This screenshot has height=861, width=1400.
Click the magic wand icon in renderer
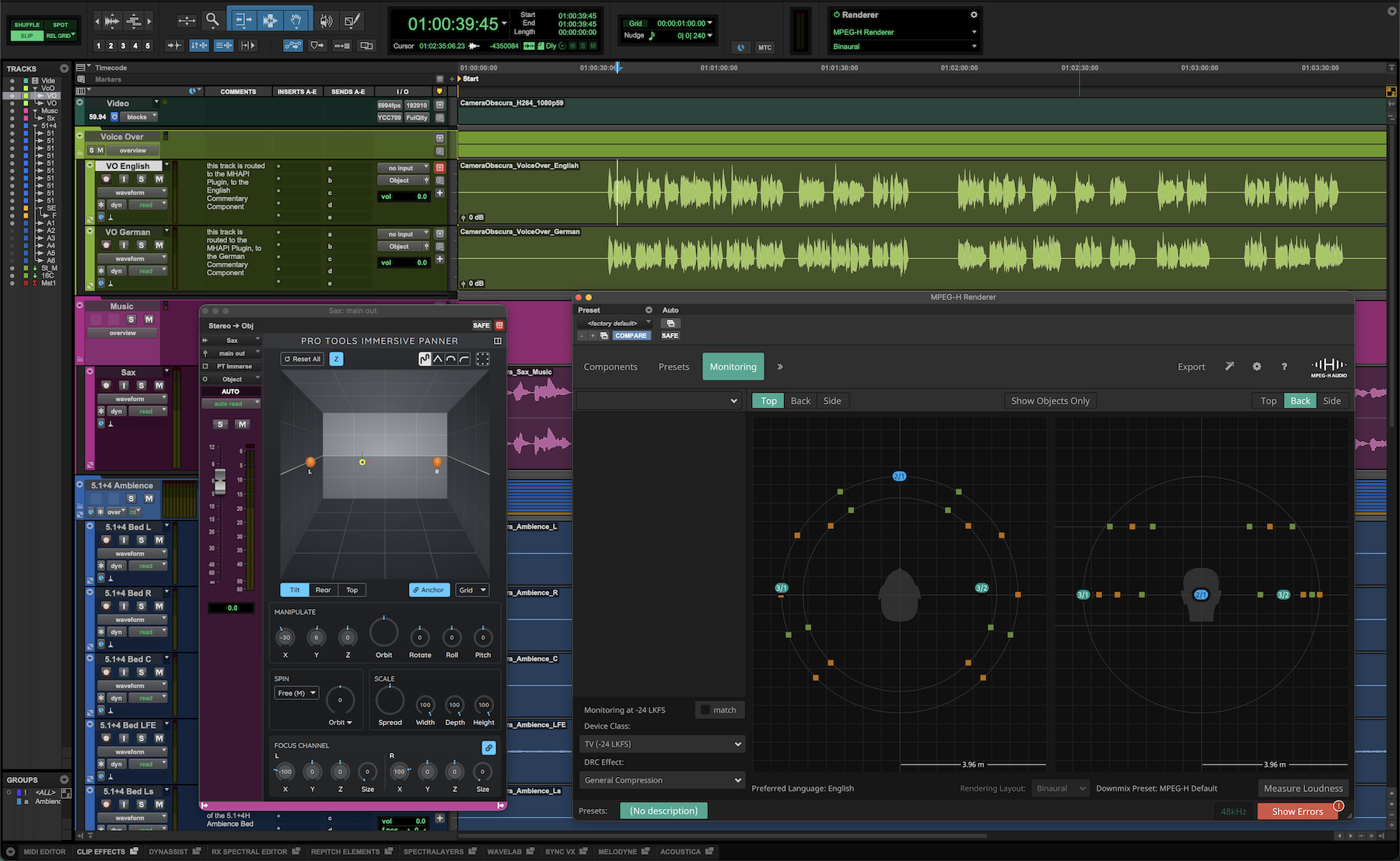1230,366
